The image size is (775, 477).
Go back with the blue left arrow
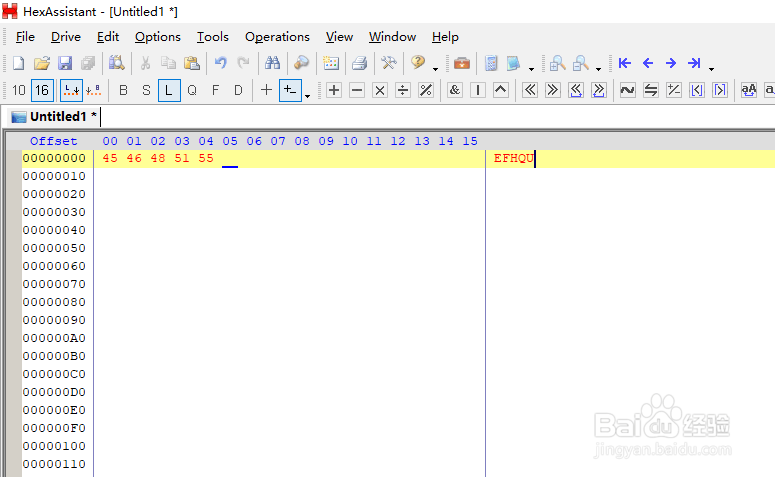coord(648,63)
